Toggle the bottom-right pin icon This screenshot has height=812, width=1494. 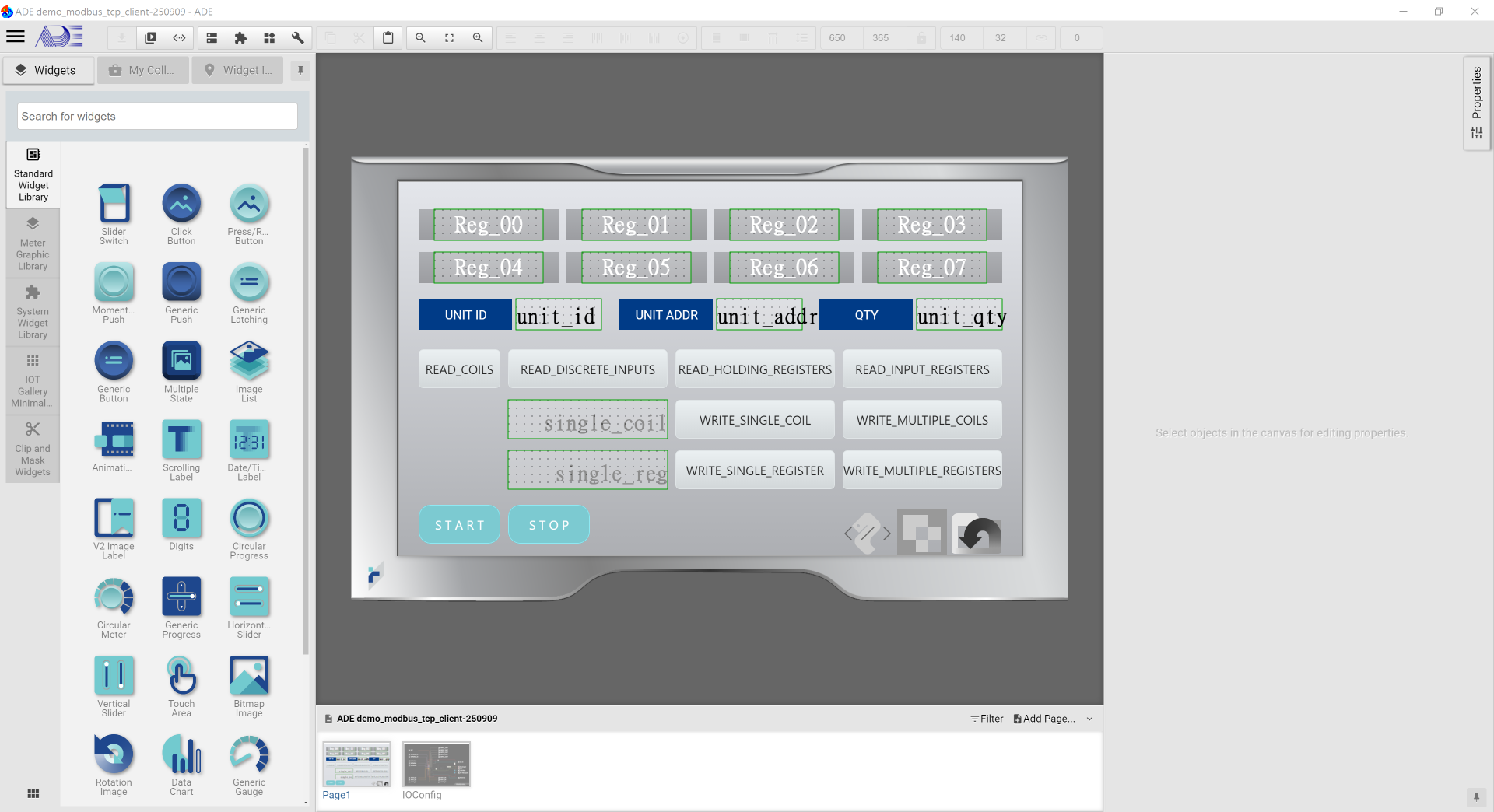1475,796
